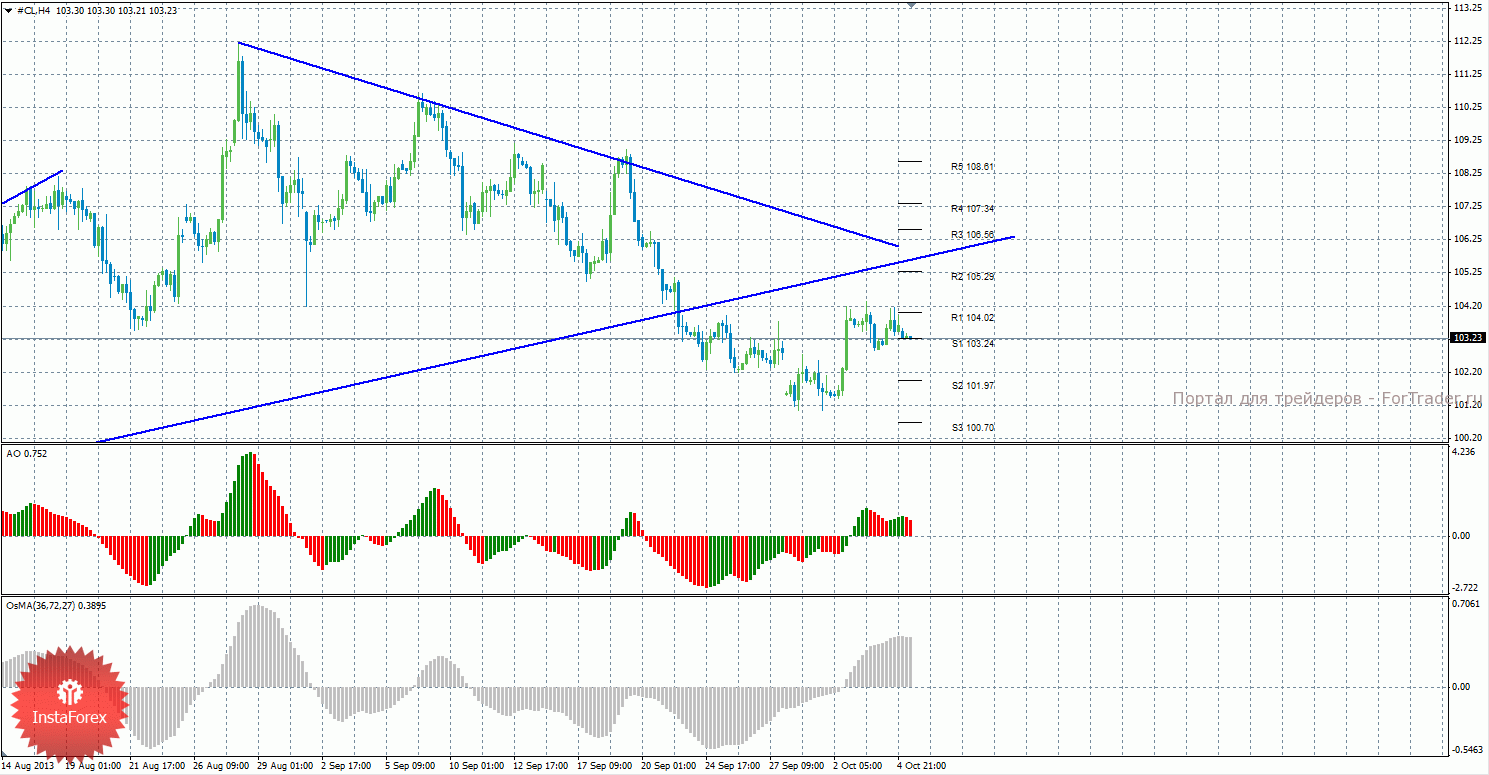Click the "R2 105.29" pivot label
The image size is (1489, 775).
coord(973,276)
